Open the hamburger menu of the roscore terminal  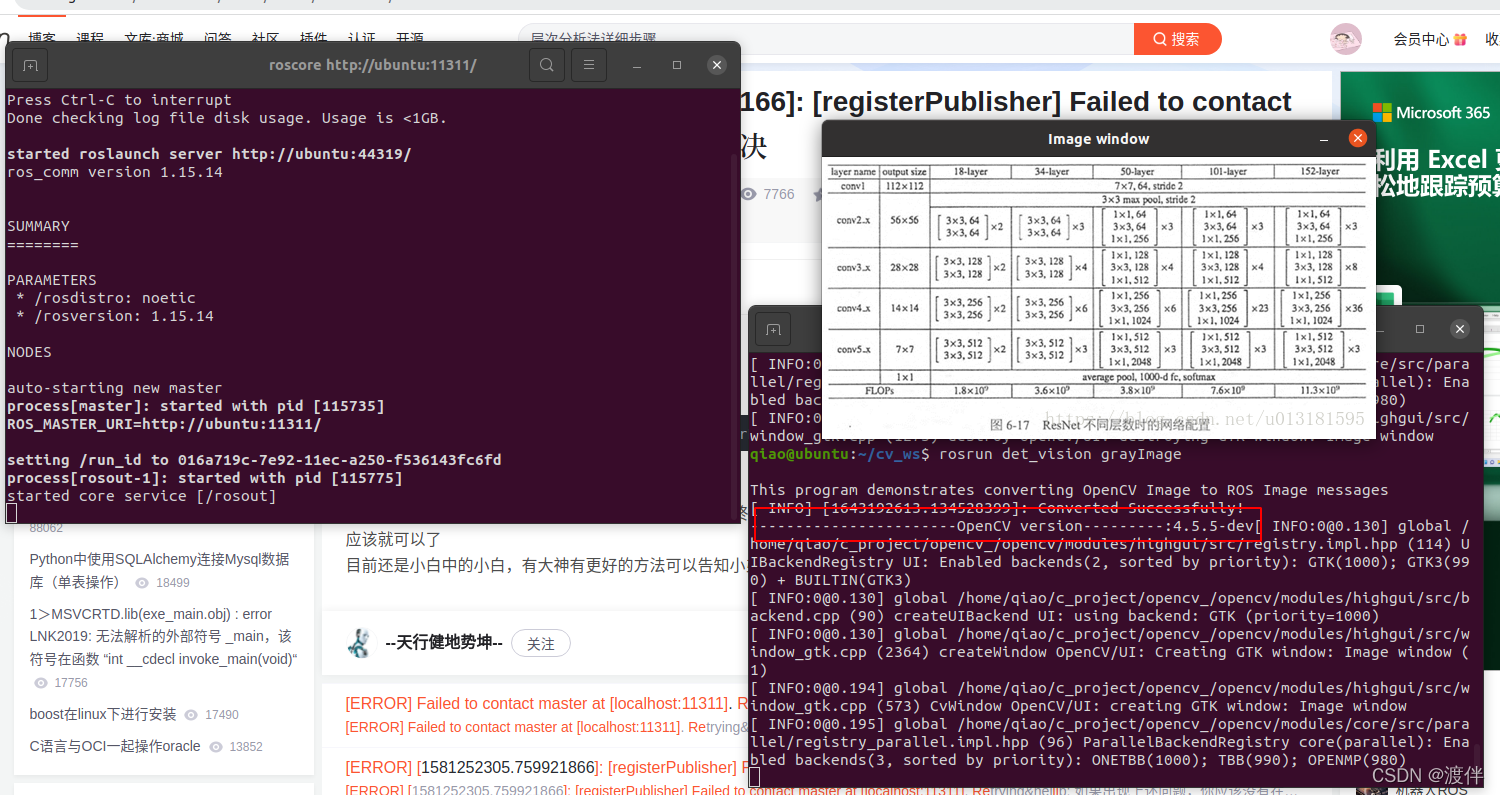tap(588, 64)
